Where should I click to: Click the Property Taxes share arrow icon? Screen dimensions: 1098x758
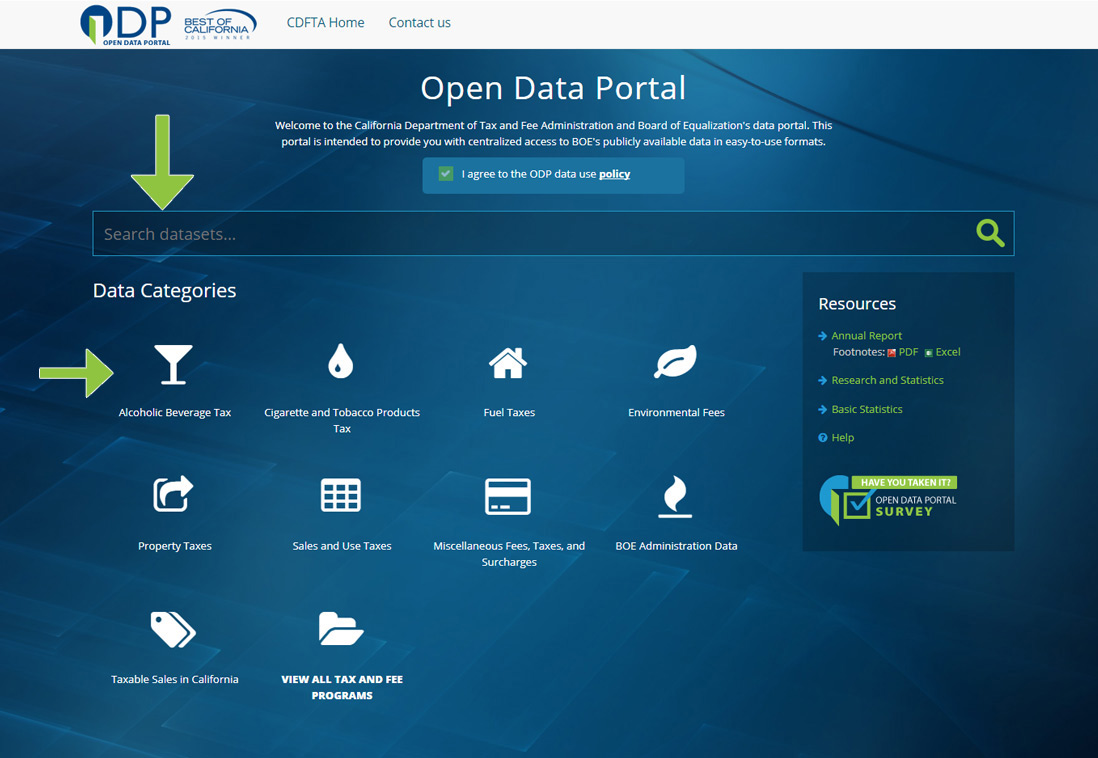point(173,494)
